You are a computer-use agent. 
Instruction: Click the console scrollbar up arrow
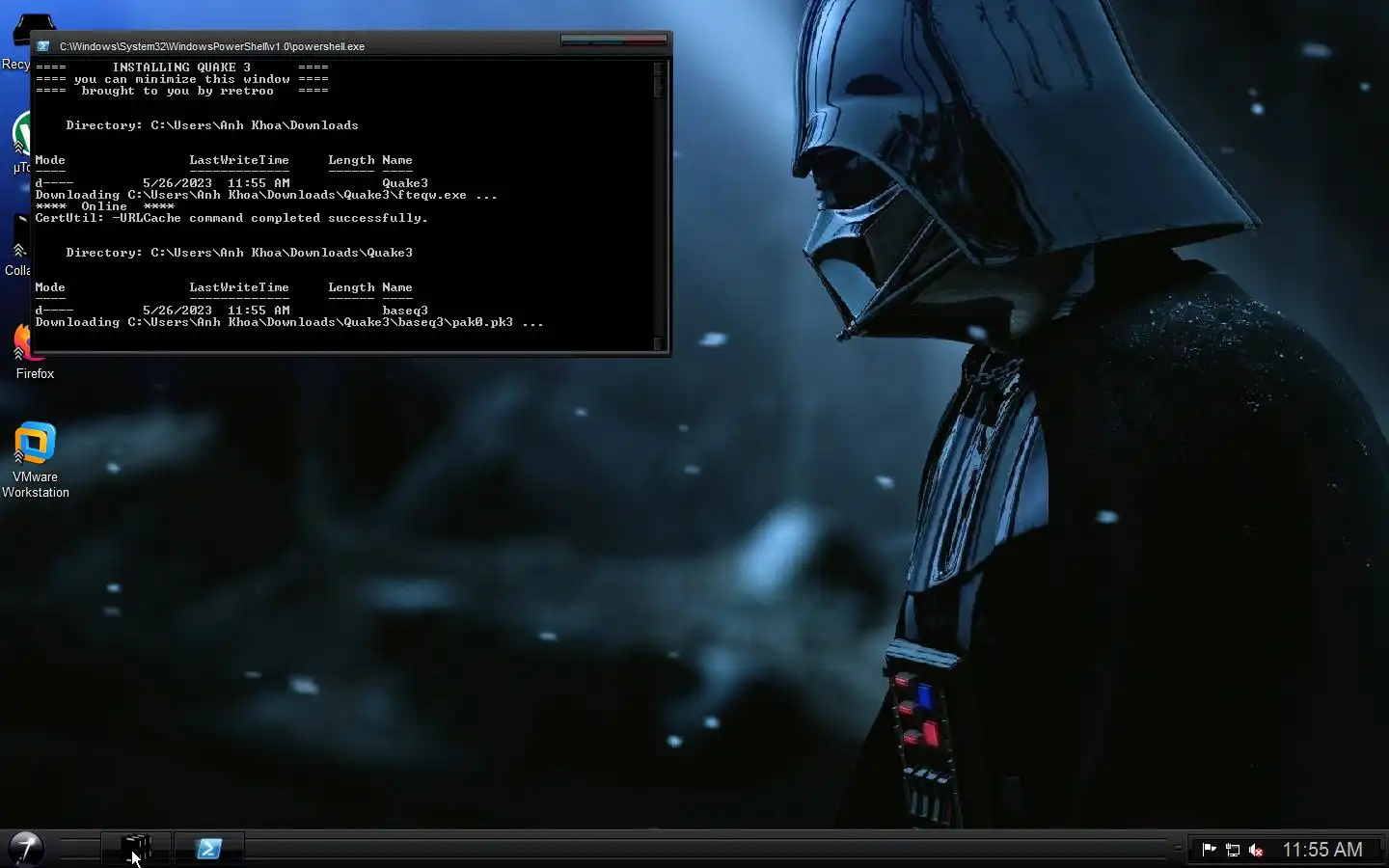click(660, 67)
